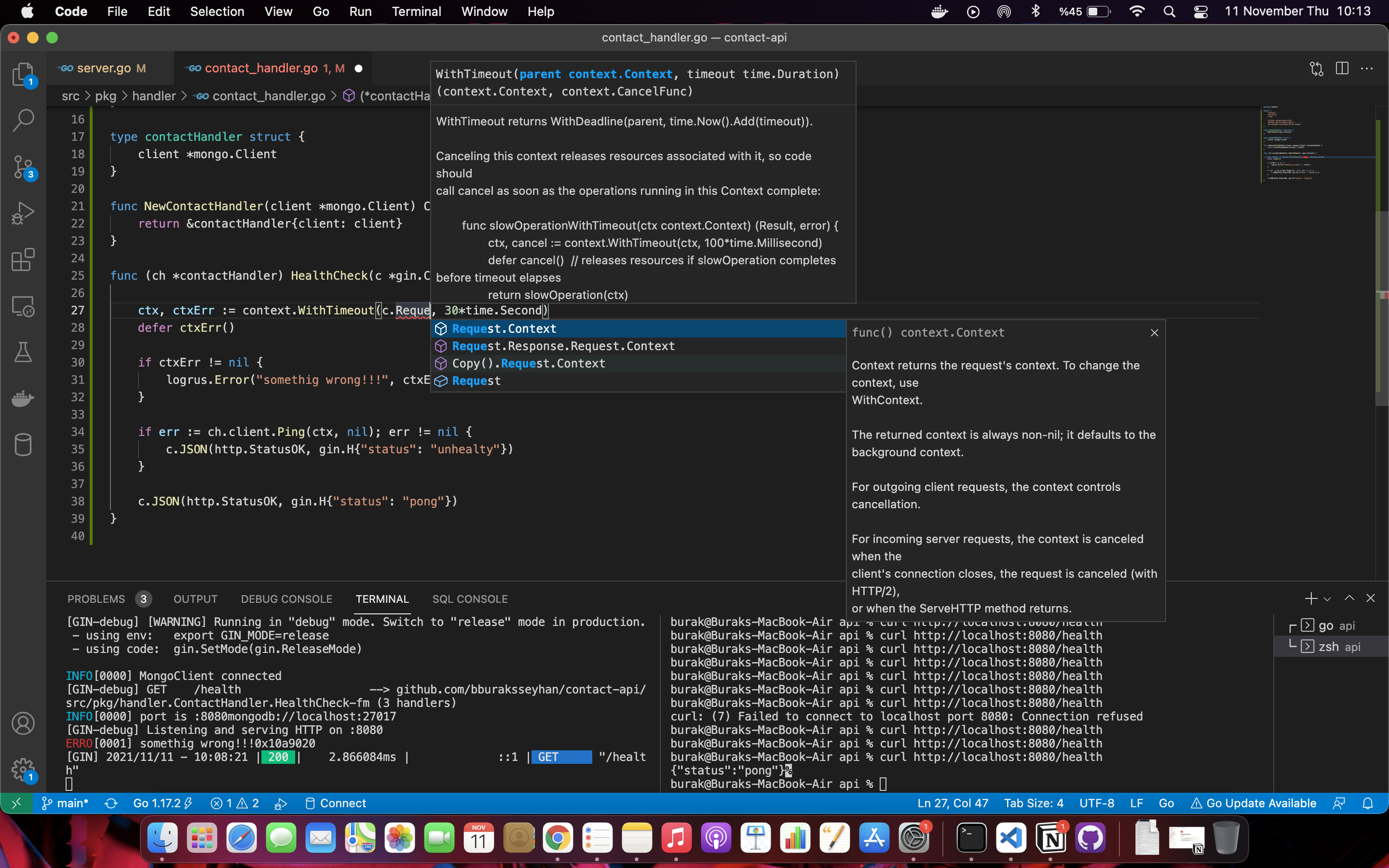
Task: Open the Search view in sidebar
Action: pos(23,120)
